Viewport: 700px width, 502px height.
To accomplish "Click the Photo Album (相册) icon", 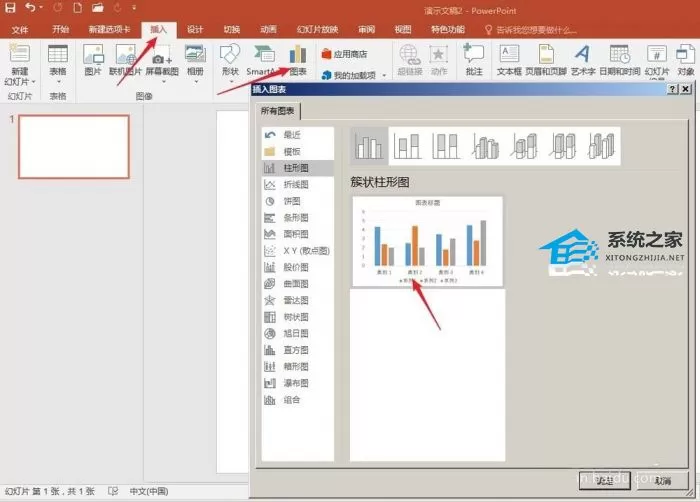I will pos(195,54).
